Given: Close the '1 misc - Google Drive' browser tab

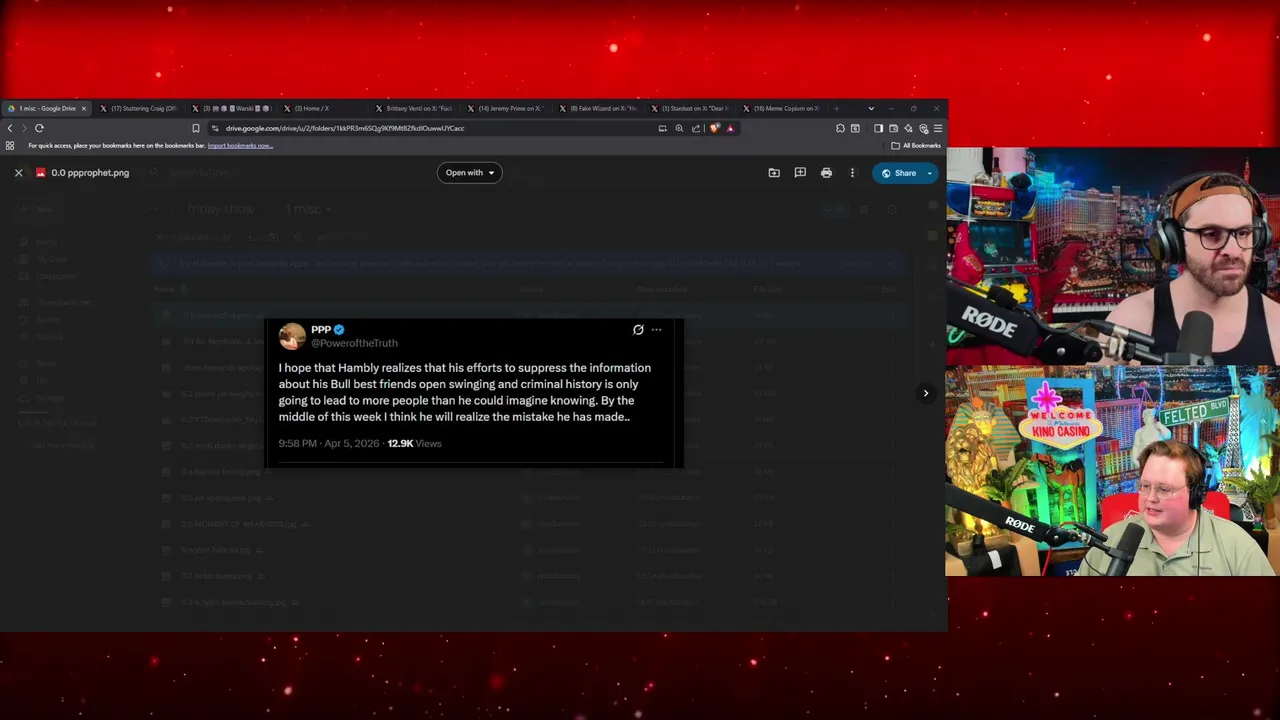Looking at the screenshot, I should click(x=84, y=108).
